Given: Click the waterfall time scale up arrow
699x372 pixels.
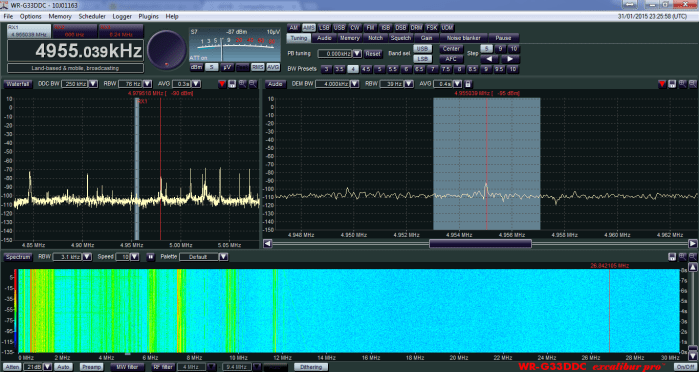Looking at the screenshot, I should click(692, 268).
